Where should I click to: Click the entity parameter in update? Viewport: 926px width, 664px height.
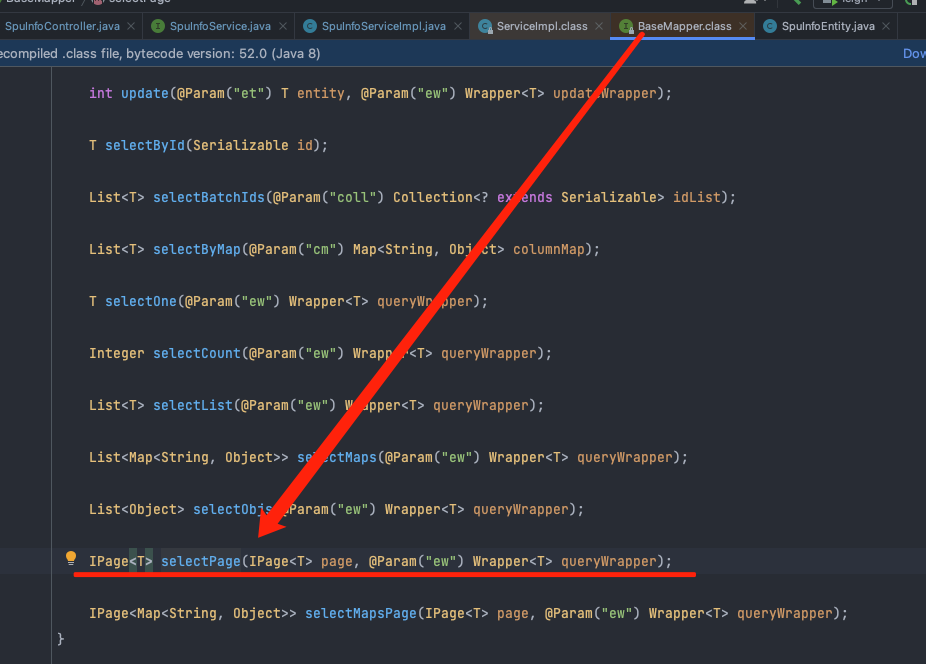click(x=321, y=93)
